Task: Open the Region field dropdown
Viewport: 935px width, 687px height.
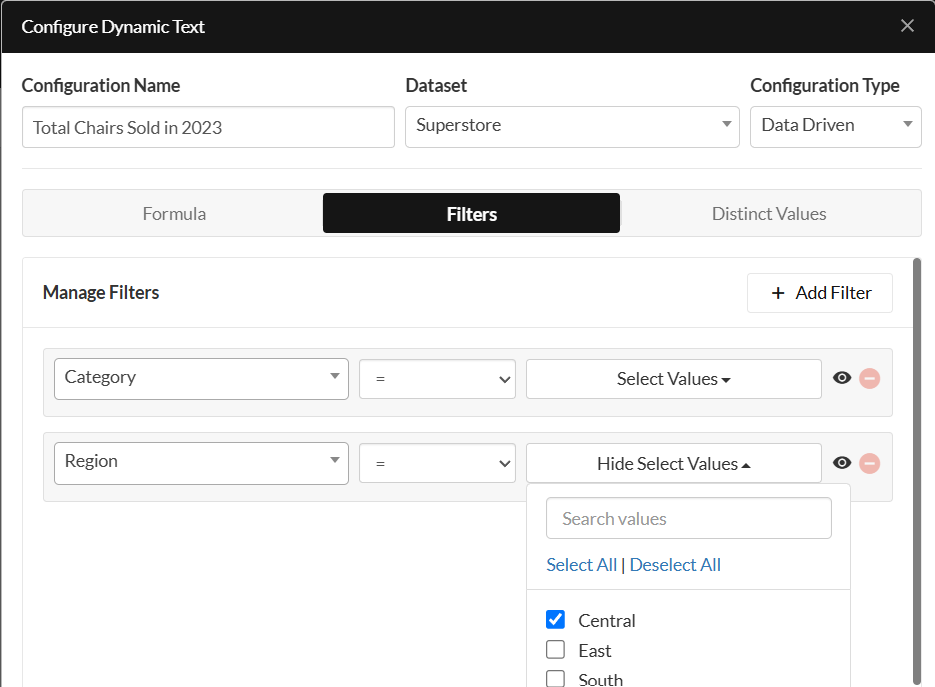Action: (201, 462)
